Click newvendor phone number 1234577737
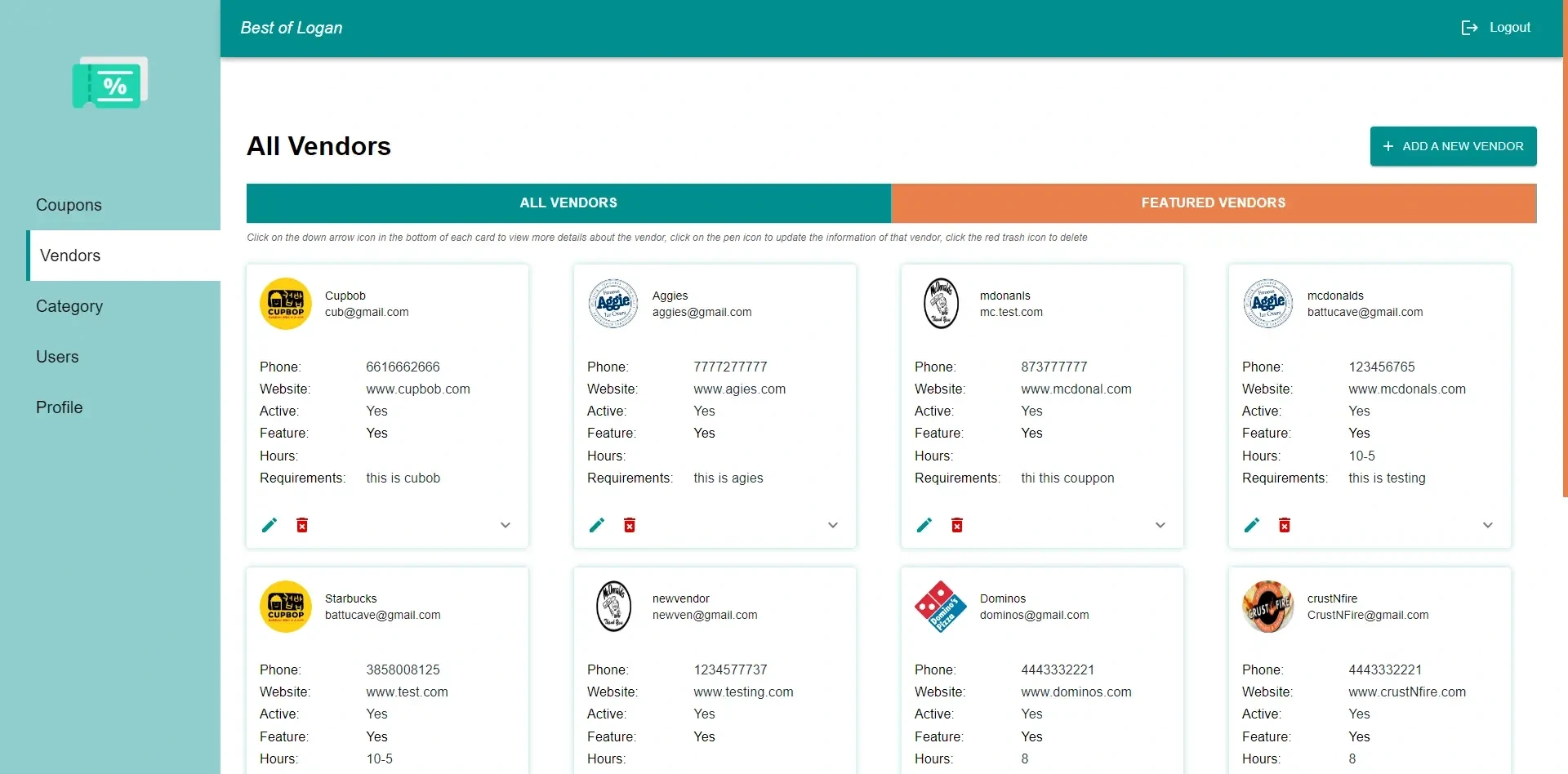Viewport: 1568px width, 774px height. click(x=730, y=670)
